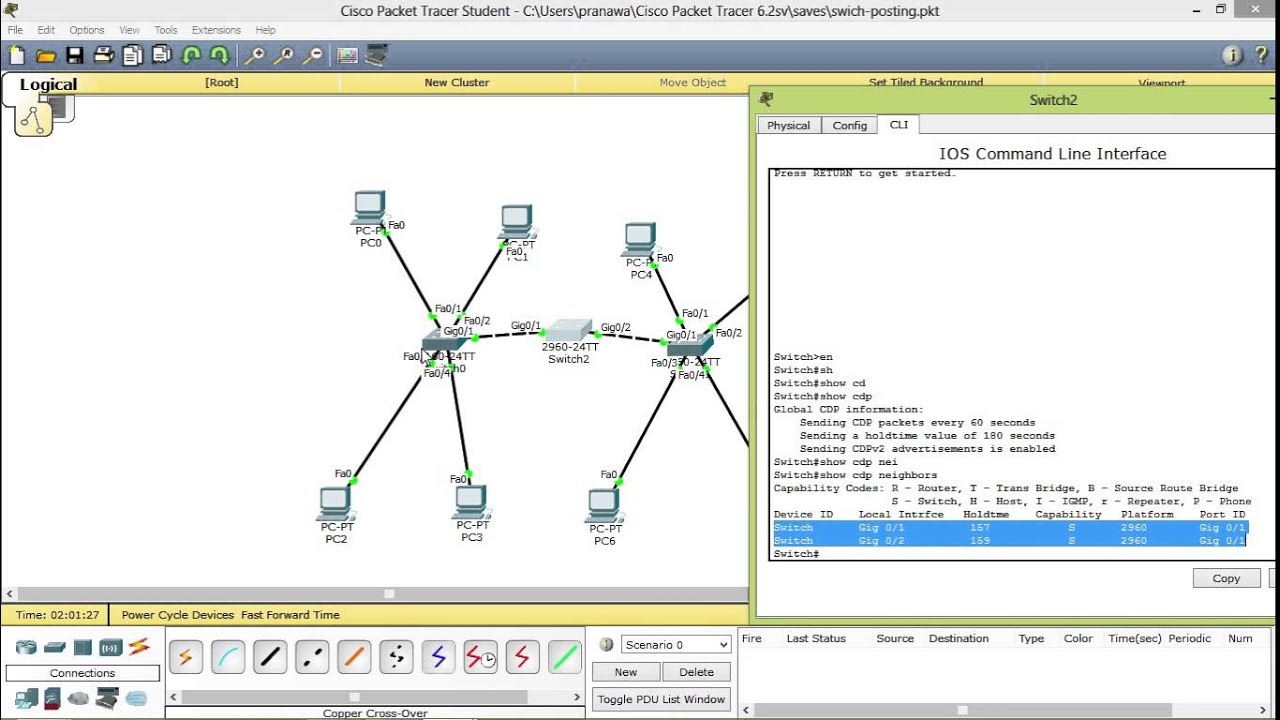Screen dimensions: 1280x720
Task: Click the PC4 computer in topology
Action: (x=640, y=240)
